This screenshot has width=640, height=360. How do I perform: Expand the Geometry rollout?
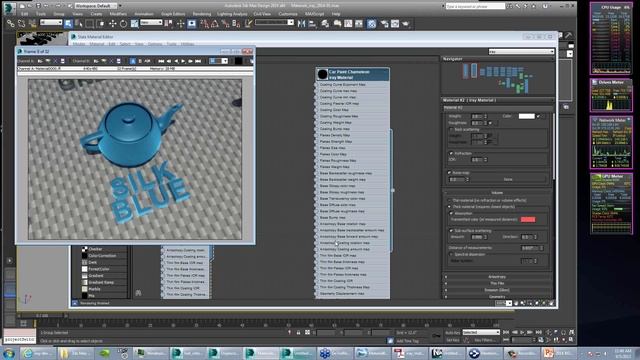coord(497,296)
